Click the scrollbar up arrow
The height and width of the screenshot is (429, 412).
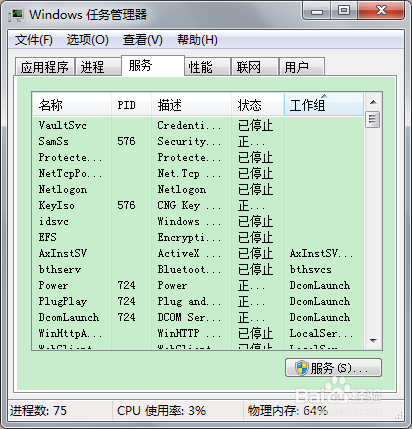pos(373,102)
